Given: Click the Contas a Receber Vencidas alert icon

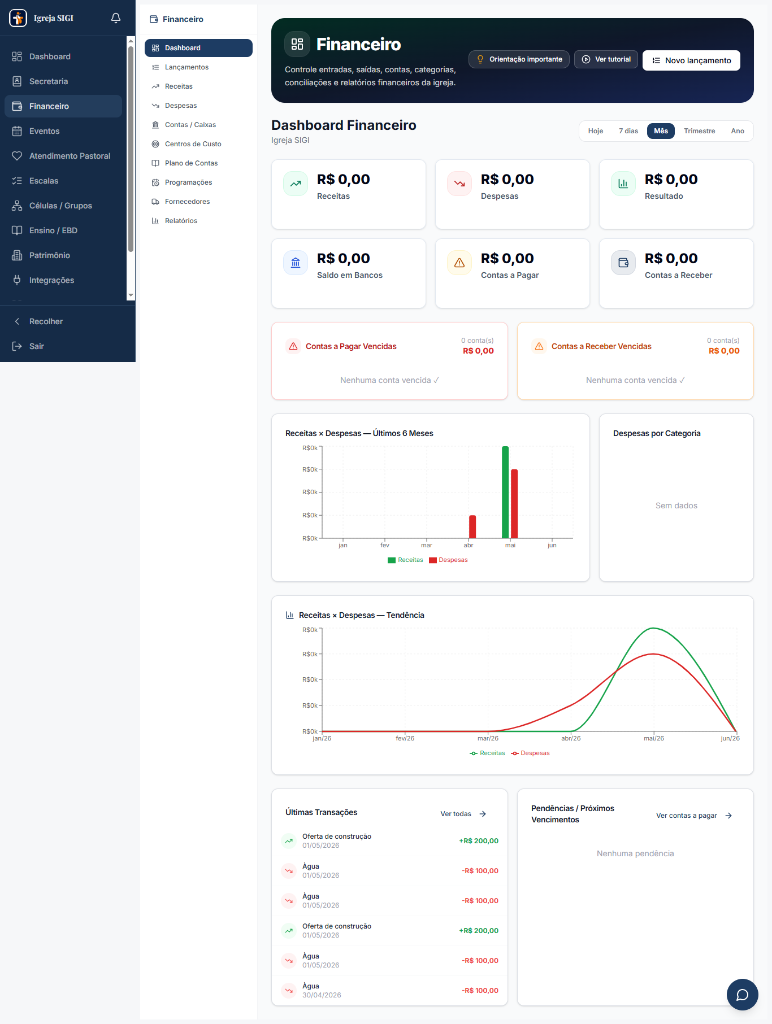Looking at the screenshot, I should tap(539, 346).
